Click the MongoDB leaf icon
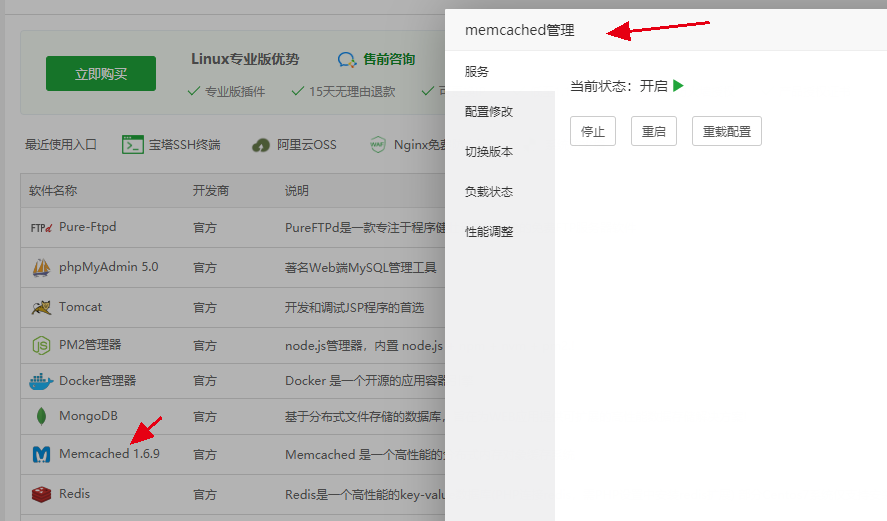 (x=41, y=416)
